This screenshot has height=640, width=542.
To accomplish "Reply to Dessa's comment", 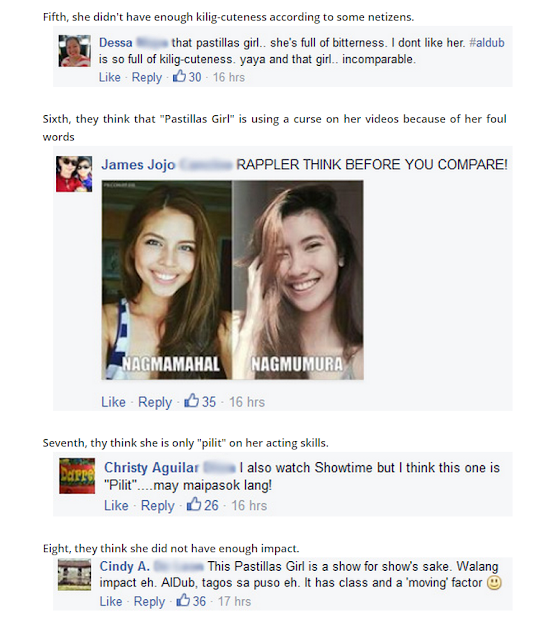I will point(147,77).
